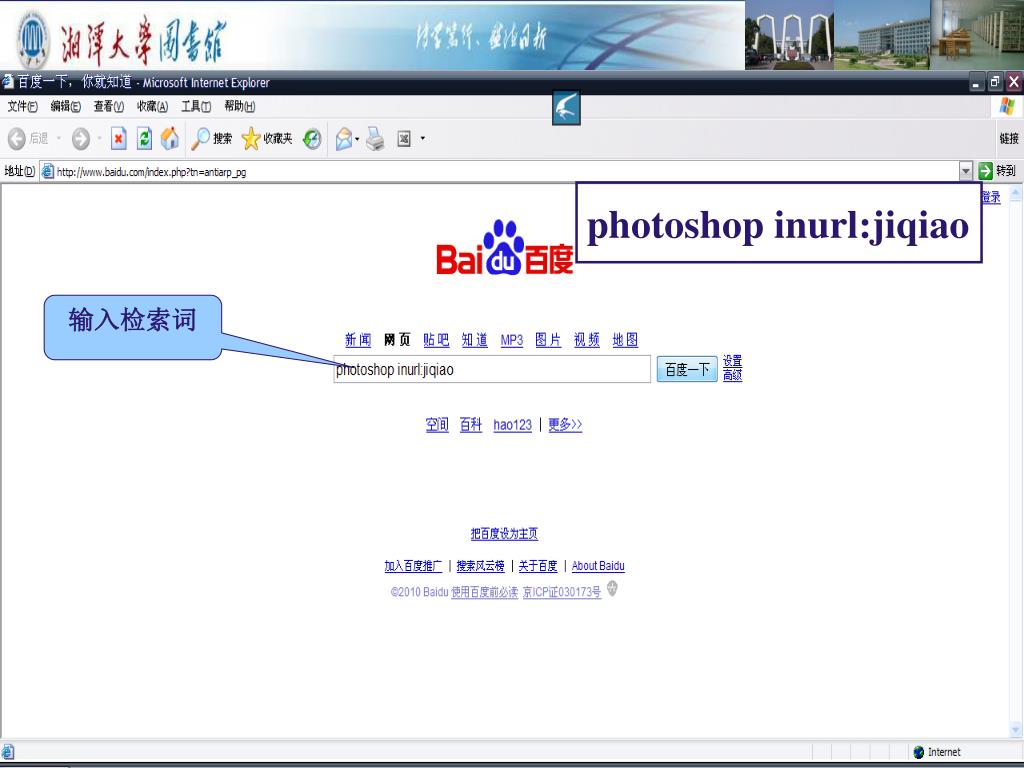
Task: Click the Forward arrow toolbar icon
Action: [x=81, y=138]
